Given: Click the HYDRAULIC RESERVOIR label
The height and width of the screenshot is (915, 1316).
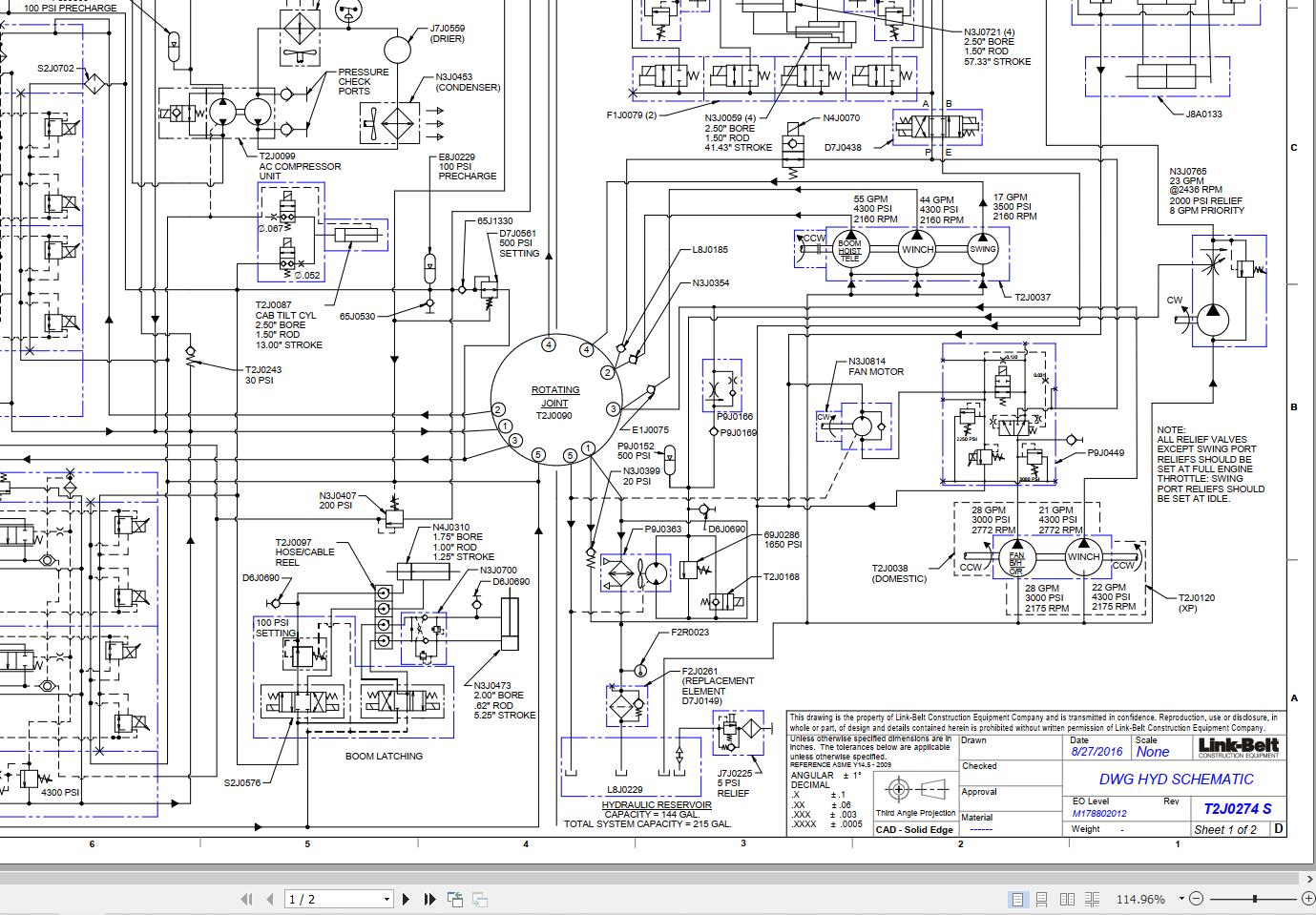Looking at the screenshot, I should pos(657,804).
